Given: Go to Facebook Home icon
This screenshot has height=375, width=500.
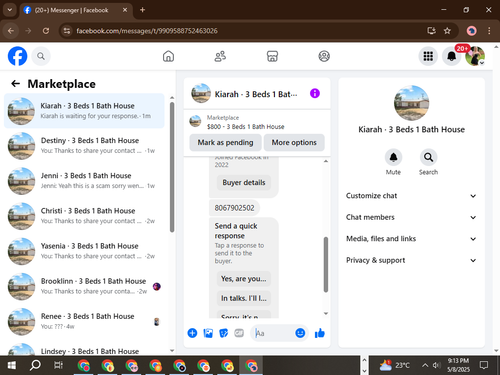Looking at the screenshot, I should (168, 56).
